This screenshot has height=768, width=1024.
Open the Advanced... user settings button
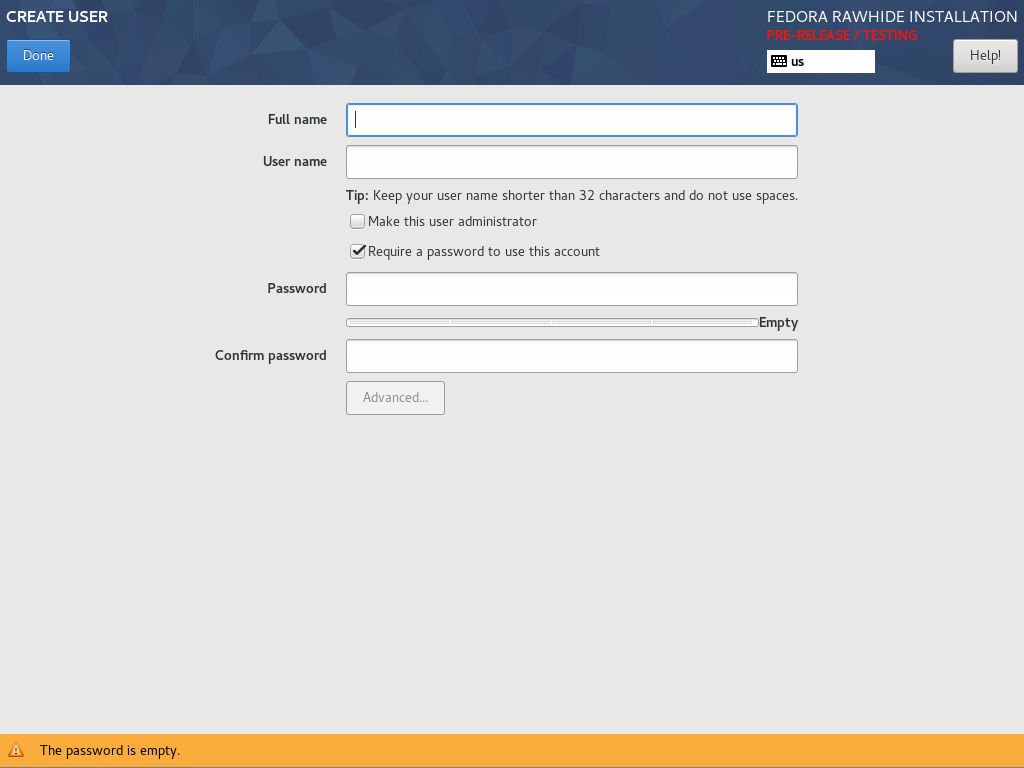(395, 398)
